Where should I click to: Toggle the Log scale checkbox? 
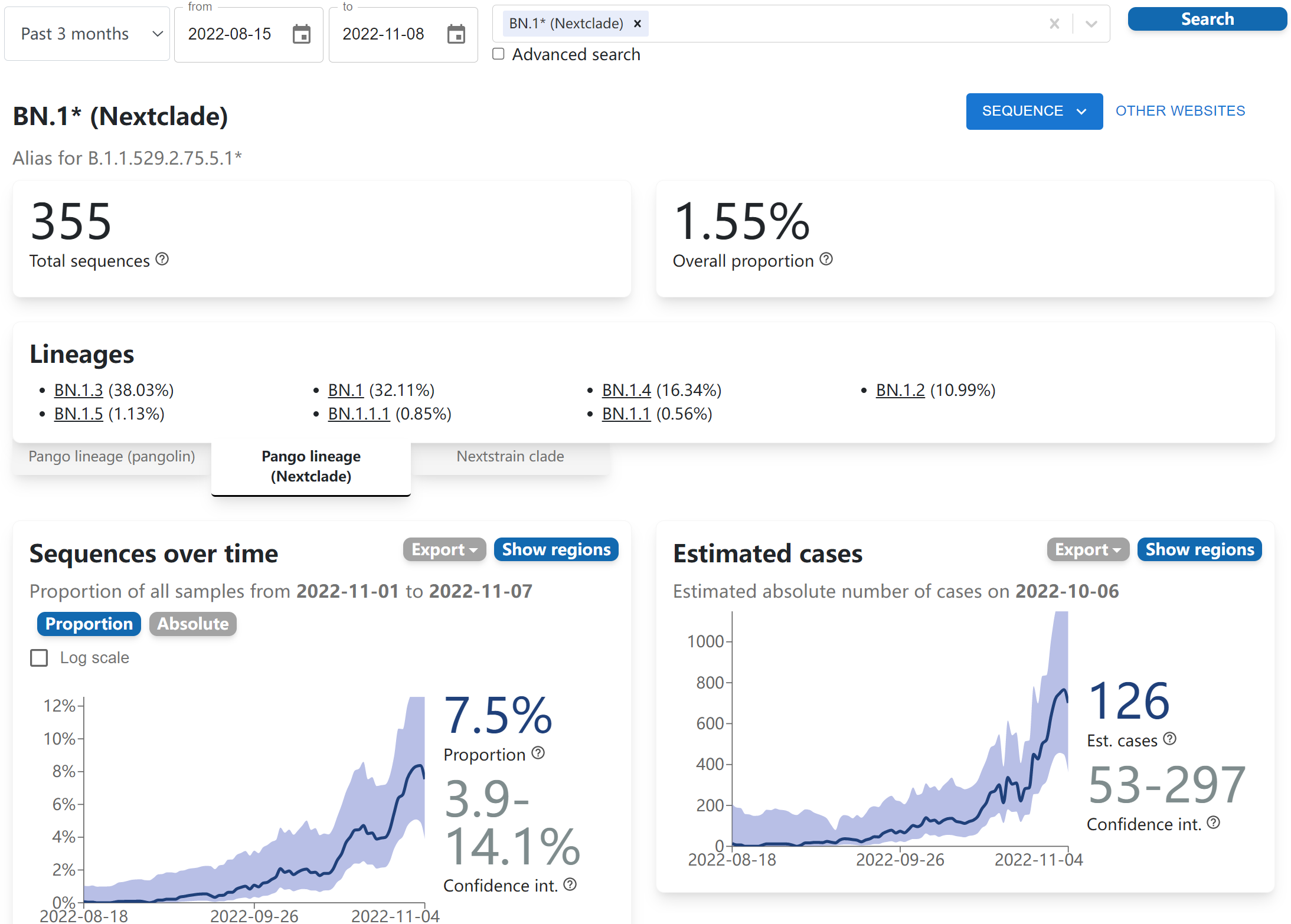click(x=39, y=657)
